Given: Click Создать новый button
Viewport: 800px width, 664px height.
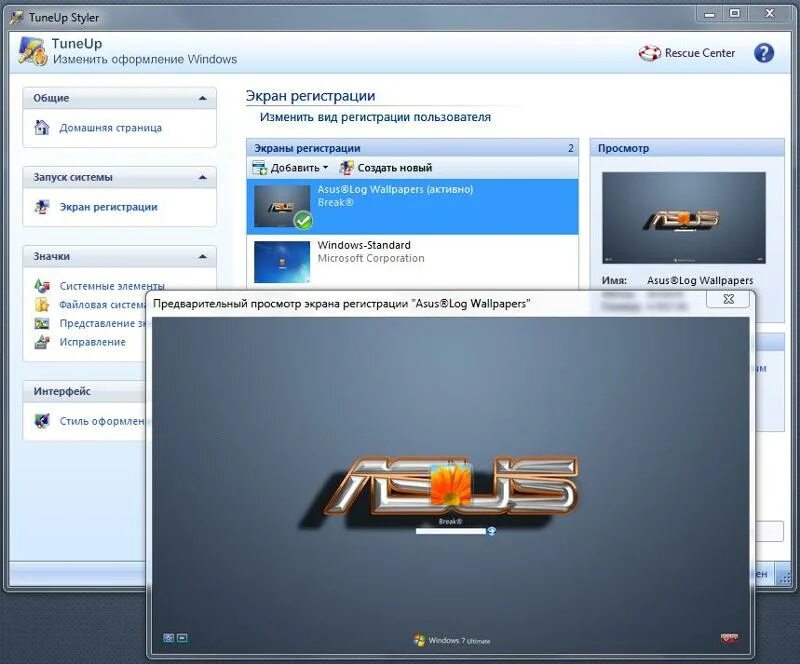Looking at the screenshot, I should [386, 167].
